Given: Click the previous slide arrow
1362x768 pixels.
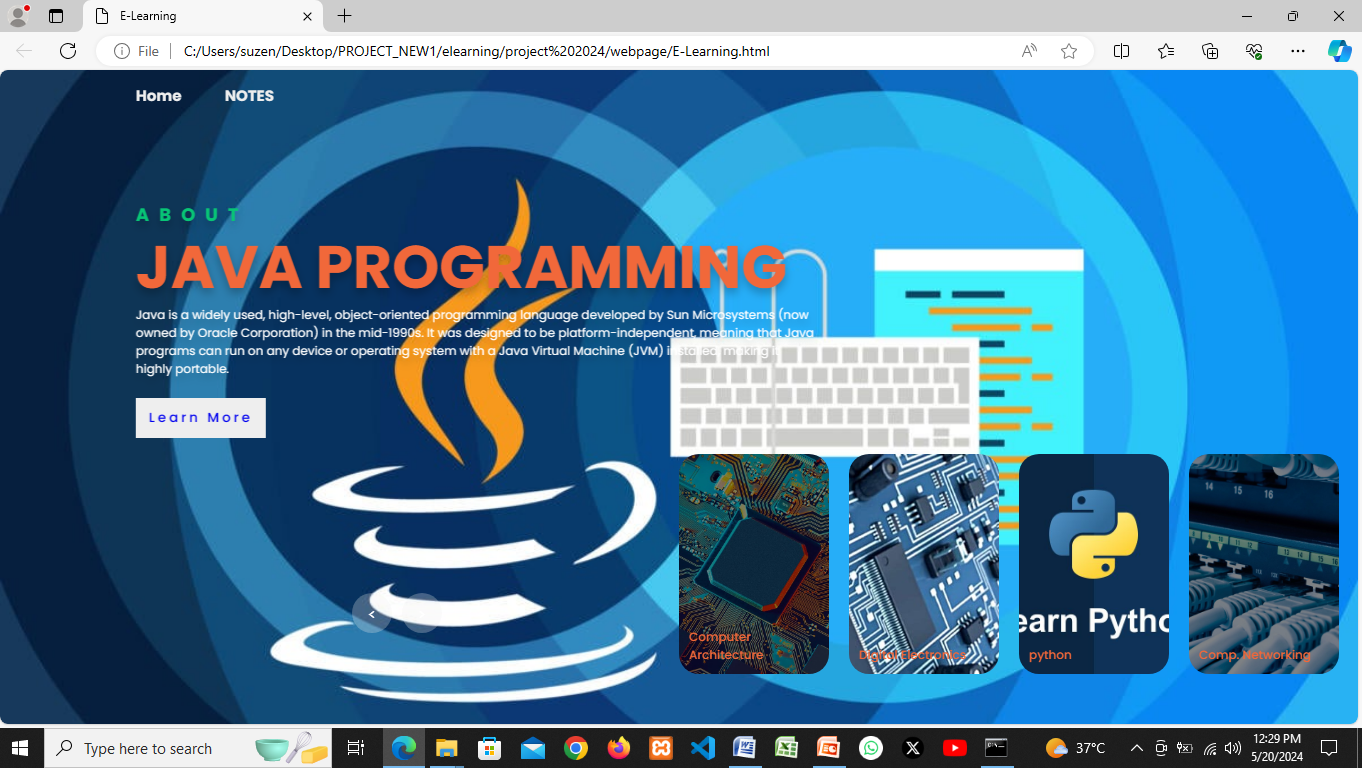Looking at the screenshot, I should [371, 613].
